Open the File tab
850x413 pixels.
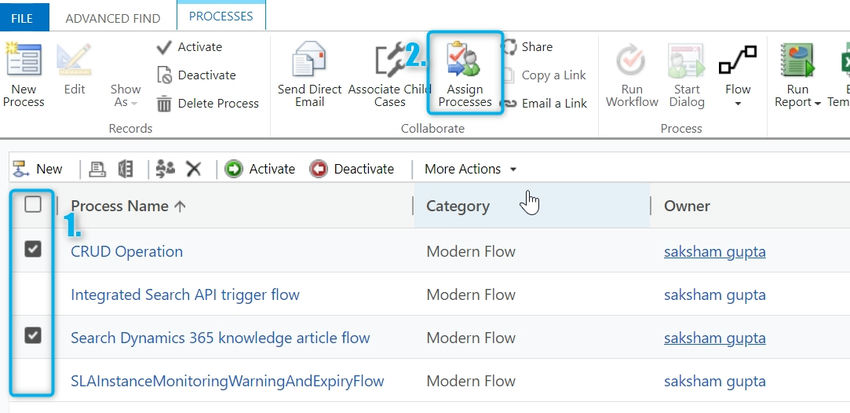(22, 18)
